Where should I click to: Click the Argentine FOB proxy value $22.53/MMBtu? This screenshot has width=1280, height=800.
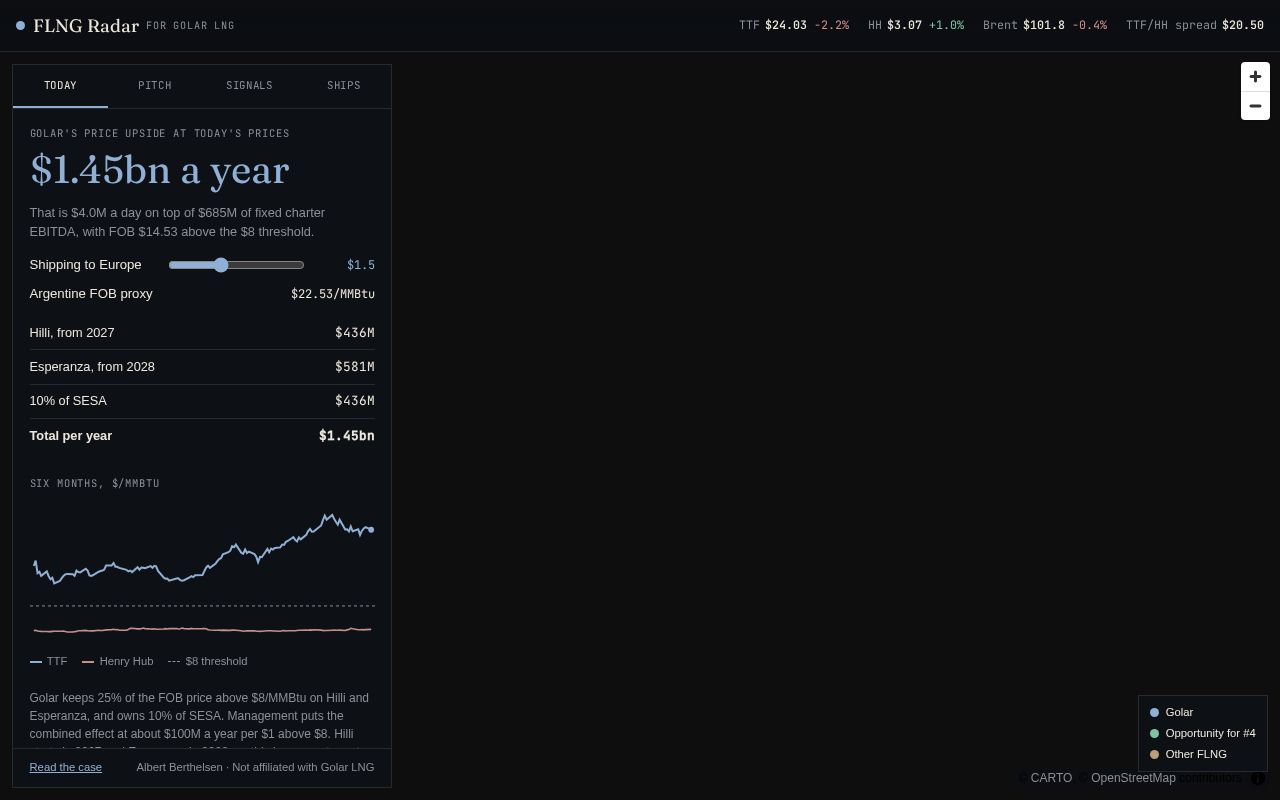click(333, 294)
